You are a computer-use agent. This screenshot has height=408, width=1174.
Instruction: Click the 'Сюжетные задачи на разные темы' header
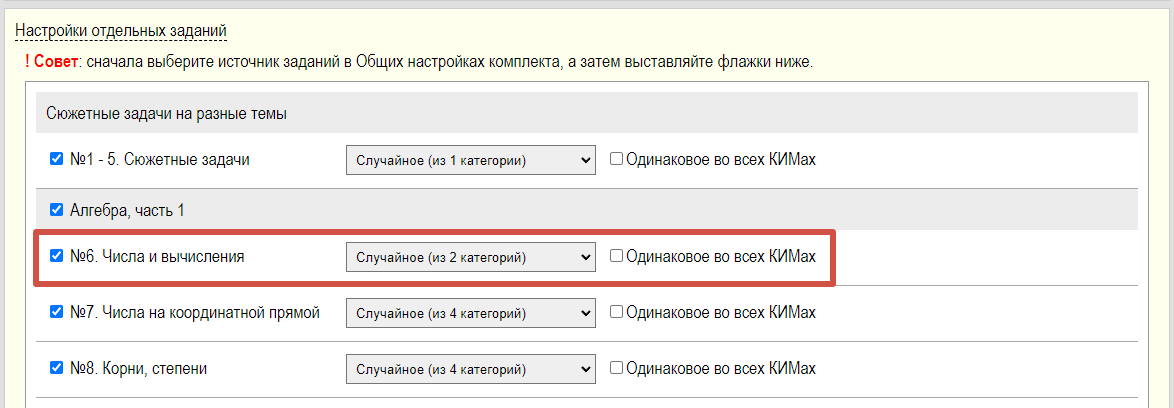[x=166, y=113]
